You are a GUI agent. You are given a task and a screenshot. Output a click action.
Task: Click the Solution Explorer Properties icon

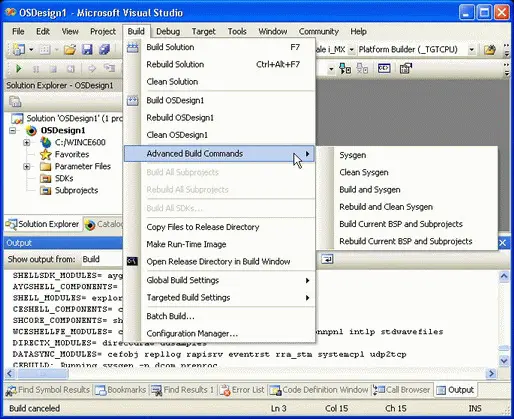tap(15, 101)
